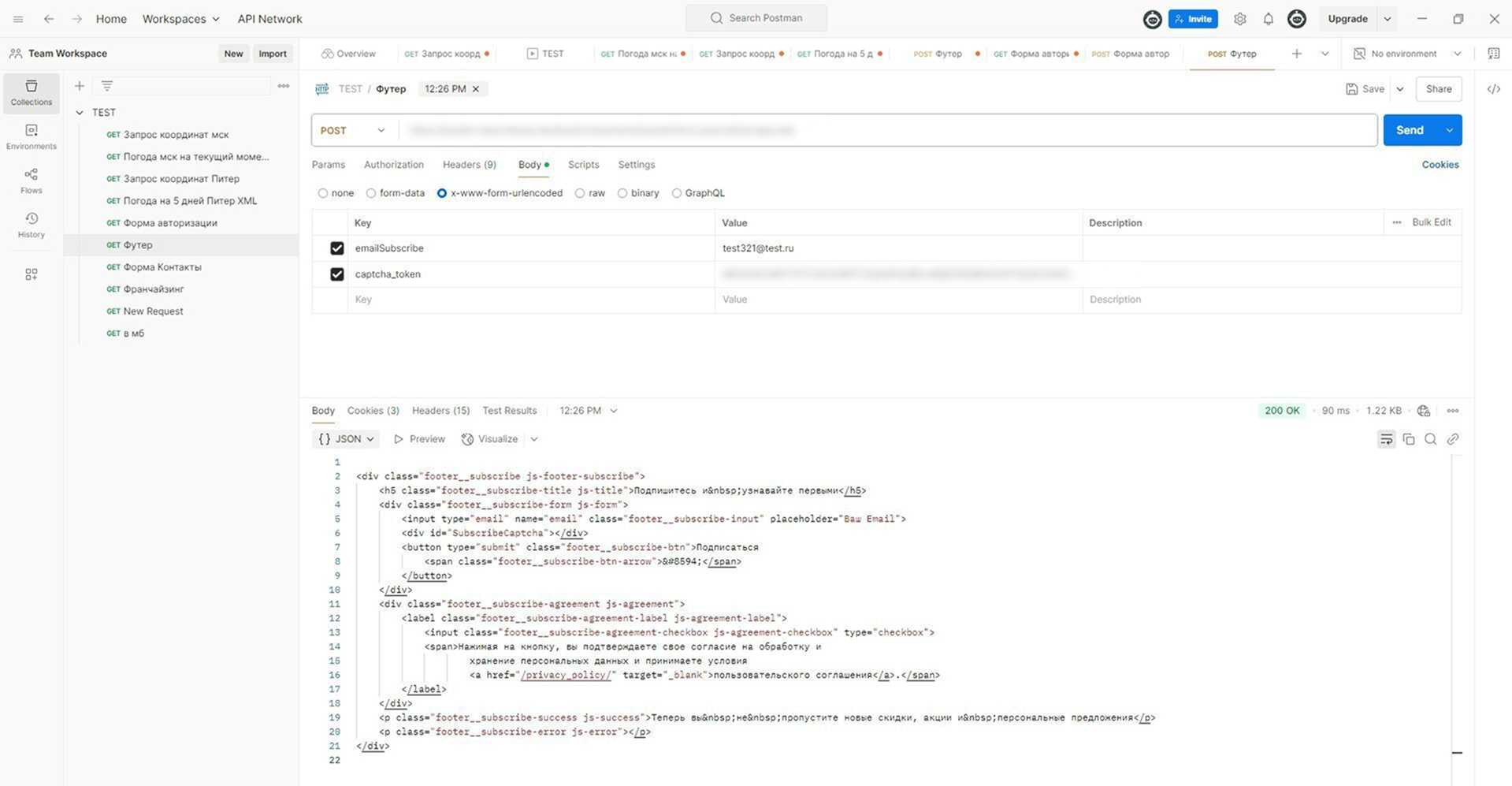Screen dimensions: 1512x786
Task: Copy response body using the copy icon
Action: tap(1408, 439)
